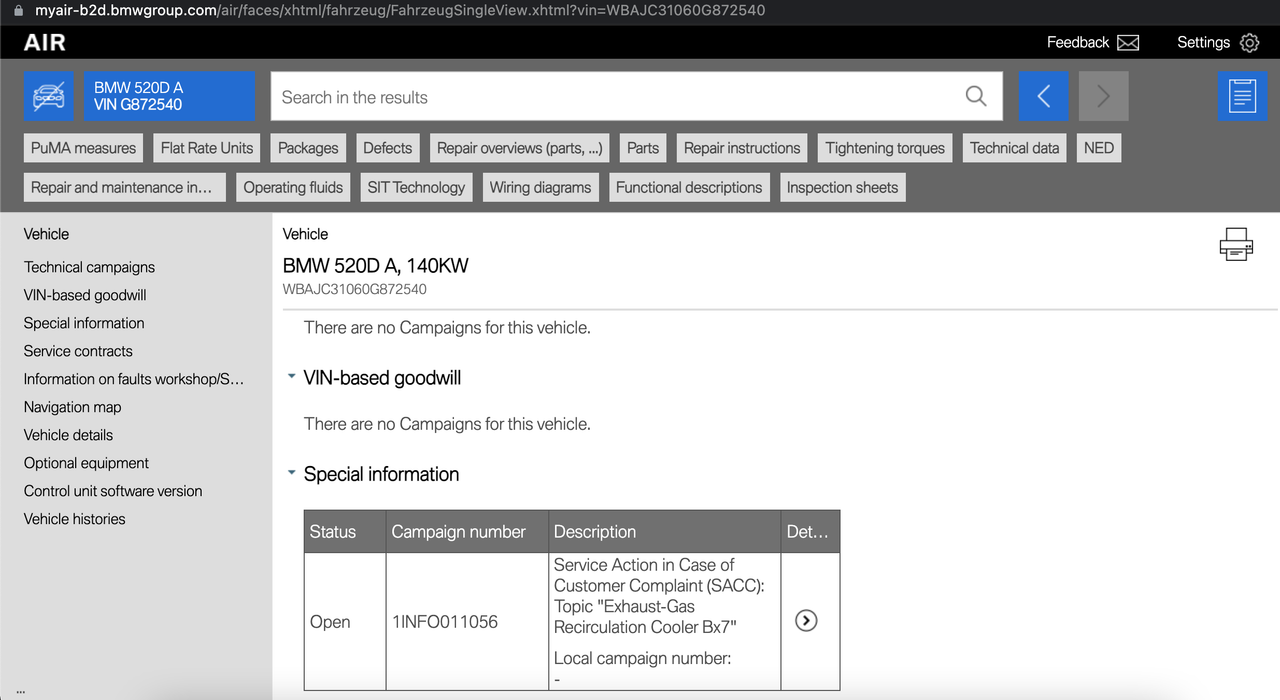Image resolution: width=1280 pixels, height=700 pixels.
Task: Open Navigation map in sidebar
Action: [73, 407]
